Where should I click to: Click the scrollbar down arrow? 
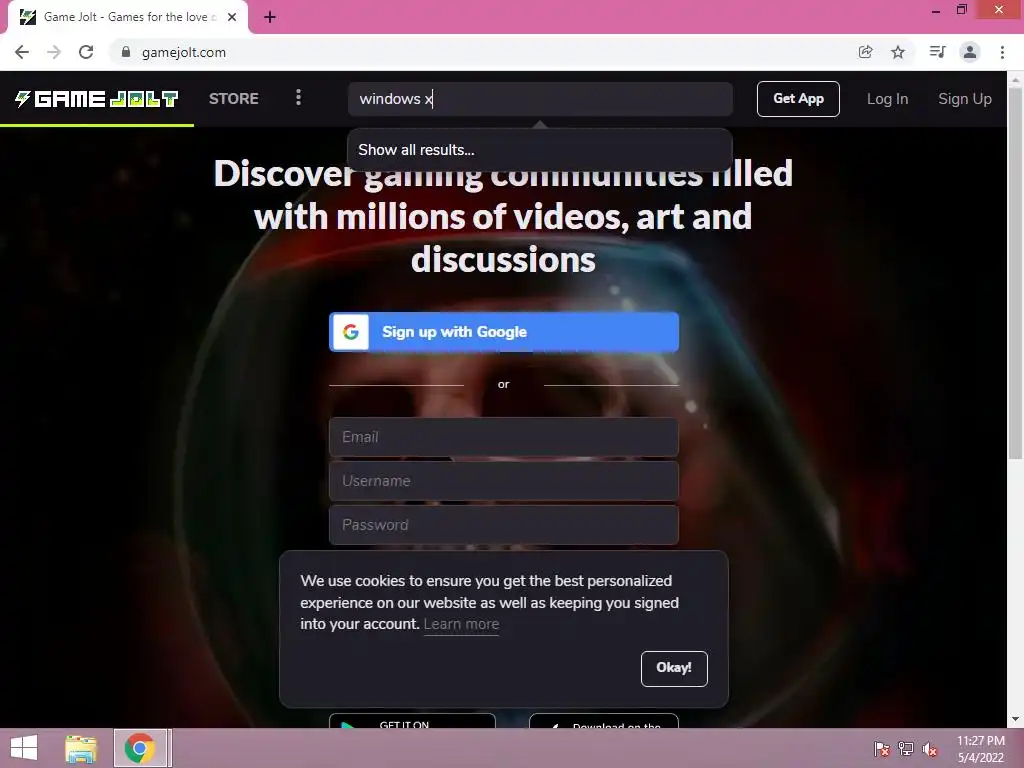click(x=1016, y=719)
